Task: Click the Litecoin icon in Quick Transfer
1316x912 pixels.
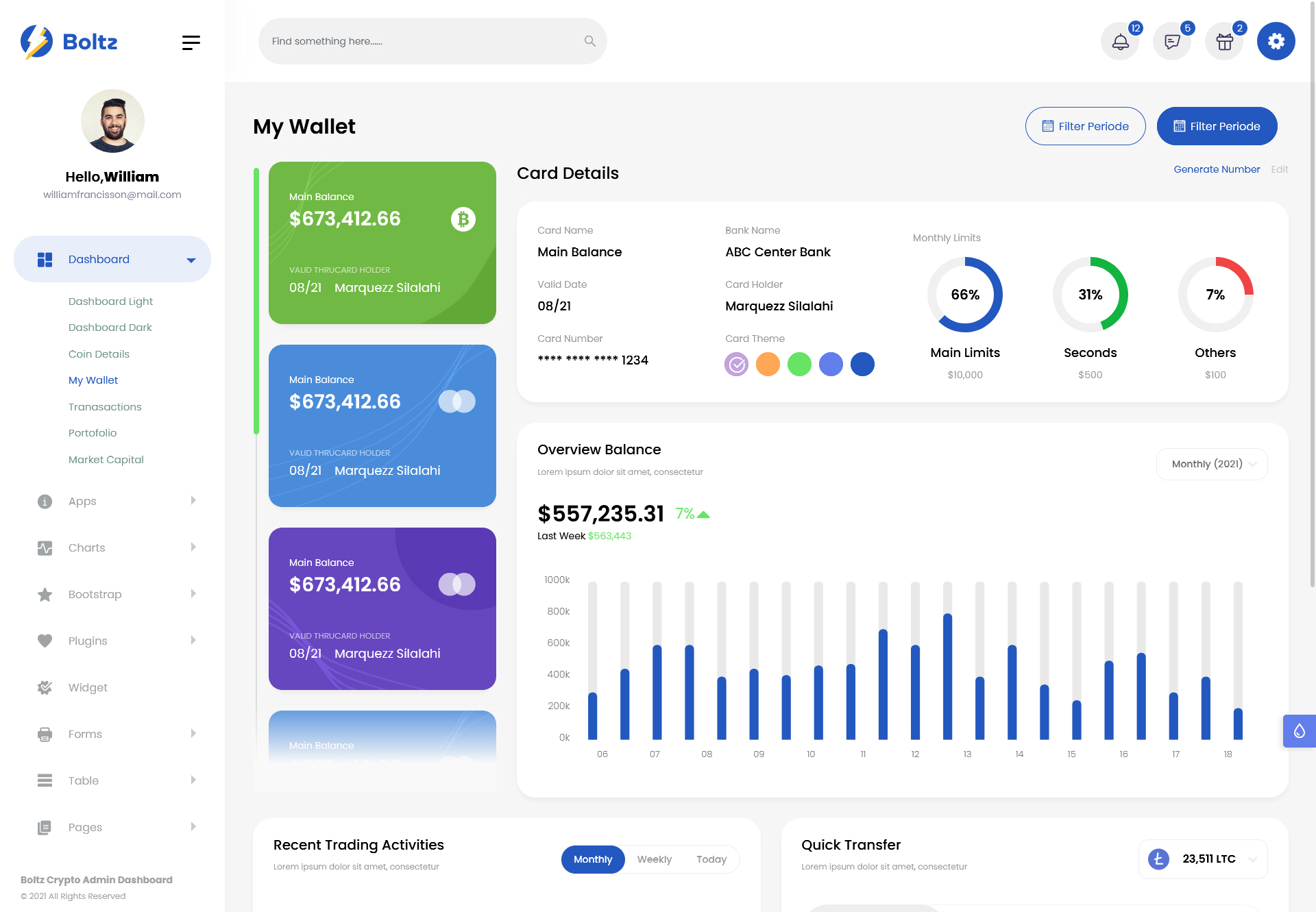Action: [1158, 859]
